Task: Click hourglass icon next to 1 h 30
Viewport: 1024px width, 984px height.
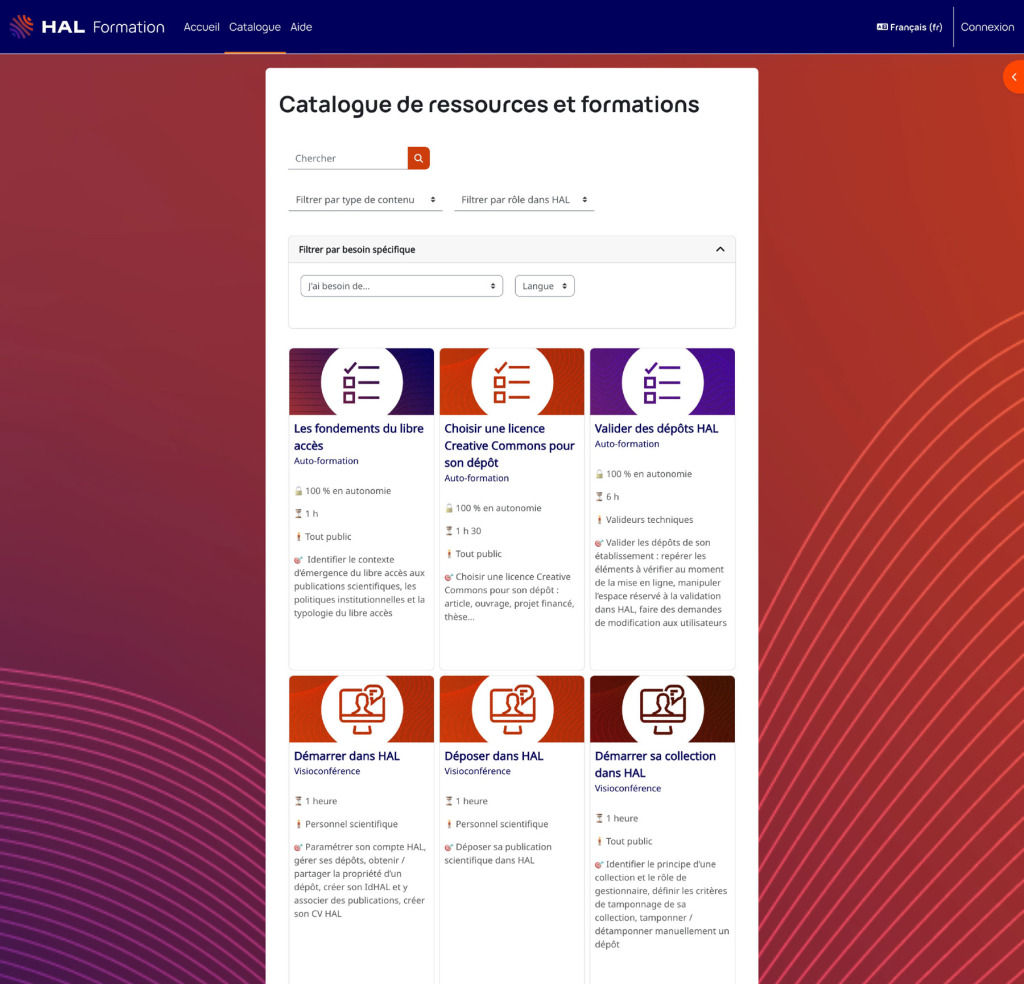Action: pos(449,531)
